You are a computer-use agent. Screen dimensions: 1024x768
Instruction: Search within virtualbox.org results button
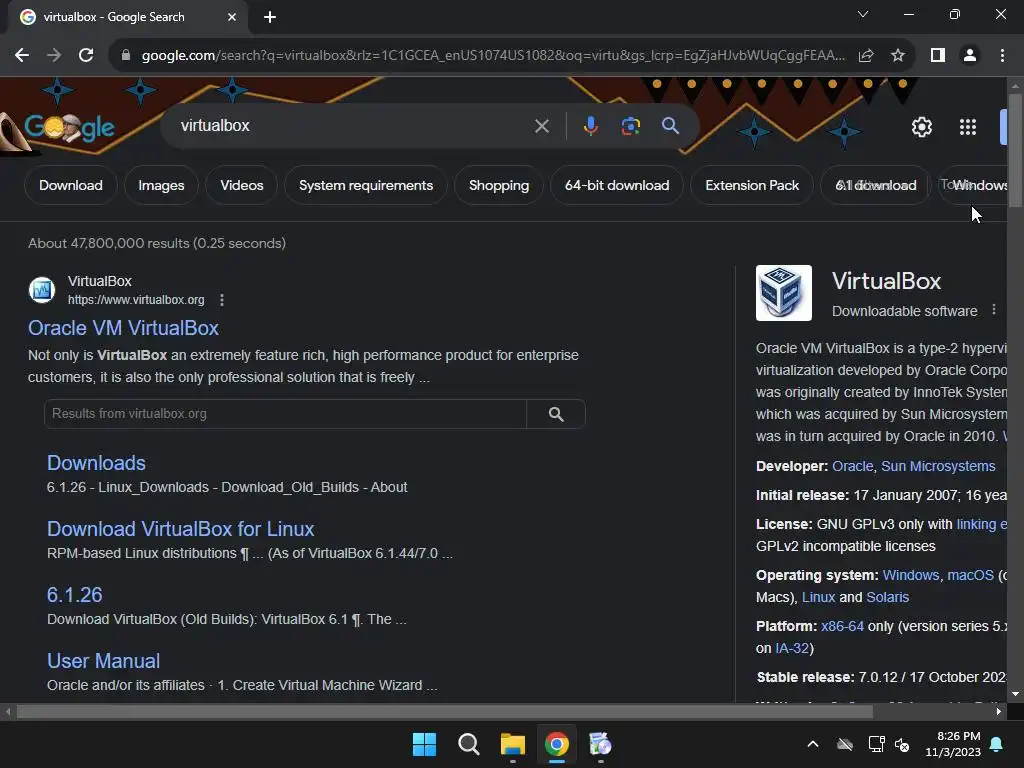[x=556, y=414]
